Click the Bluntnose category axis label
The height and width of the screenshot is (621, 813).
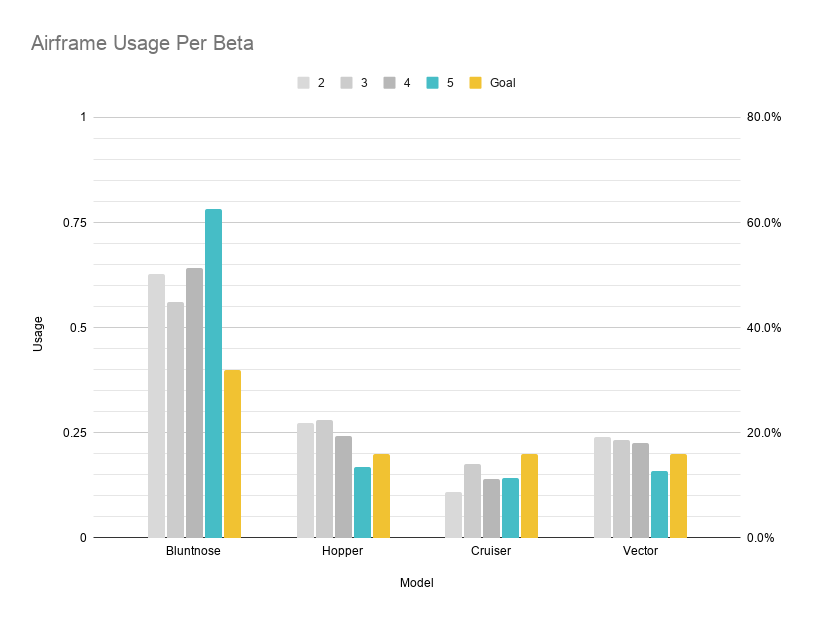193,551
